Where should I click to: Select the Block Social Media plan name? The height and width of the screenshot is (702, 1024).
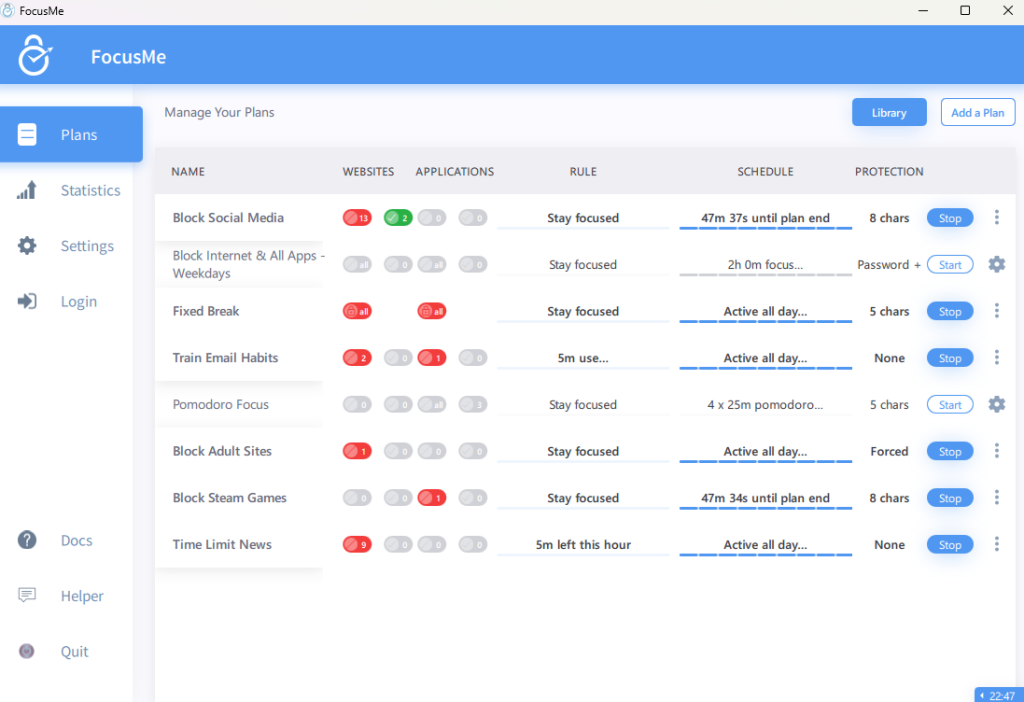coord(228,217)
